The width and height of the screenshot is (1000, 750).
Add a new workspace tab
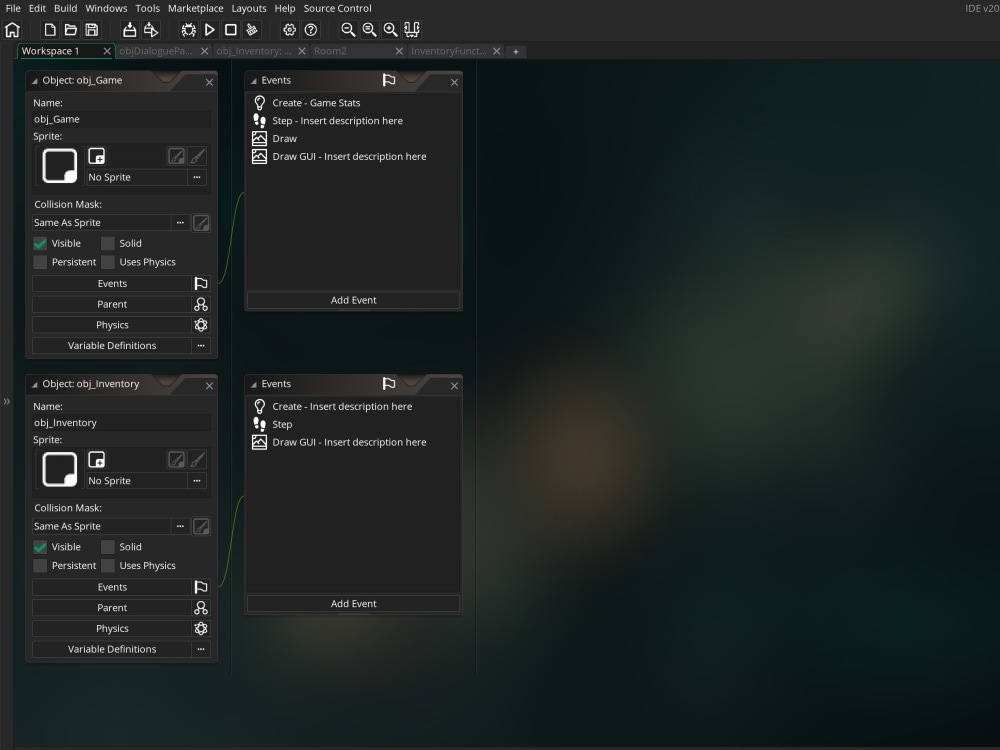[516, 52]
